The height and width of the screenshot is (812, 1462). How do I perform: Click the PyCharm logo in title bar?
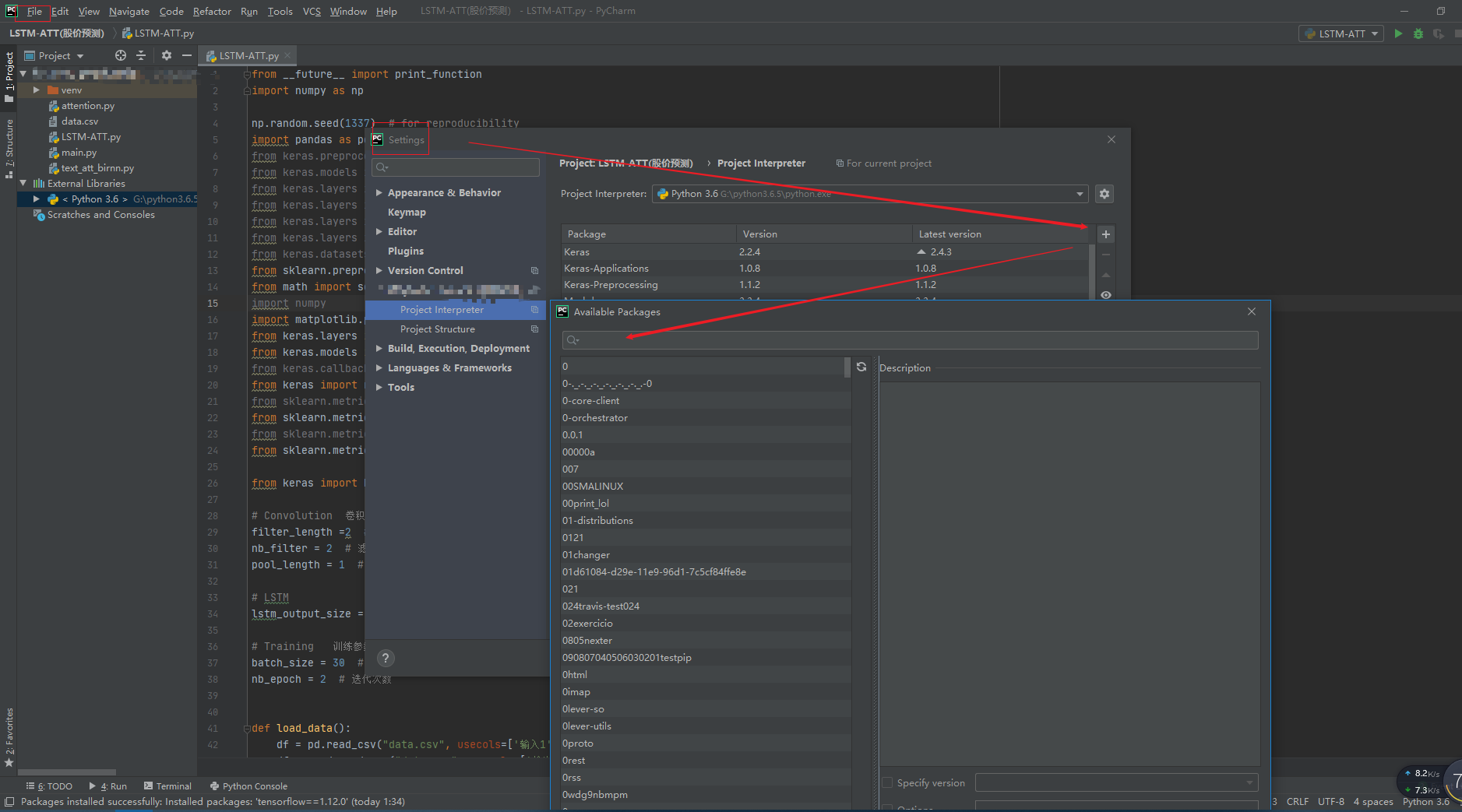[x=11, y=11]
